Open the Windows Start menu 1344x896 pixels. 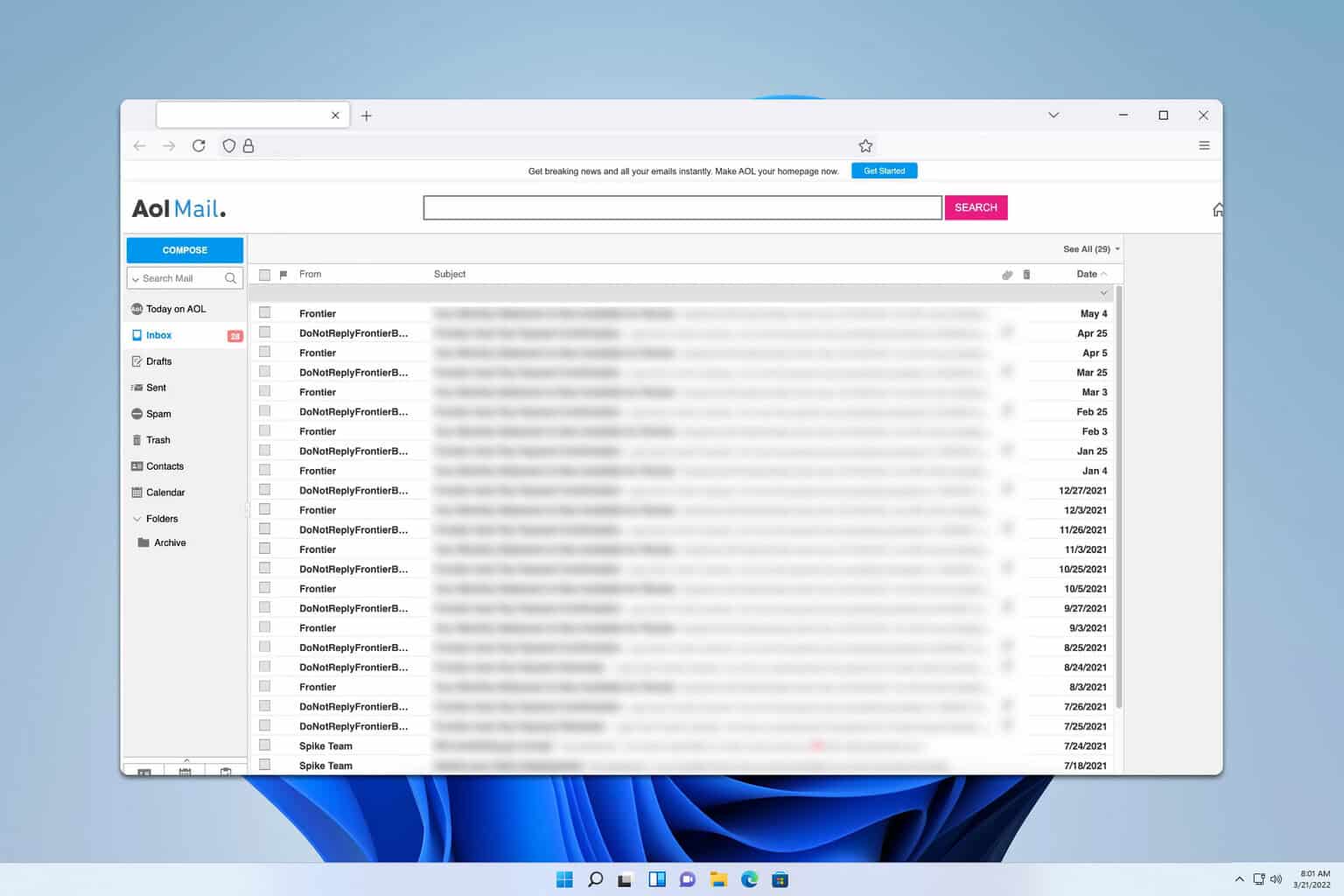564,879
